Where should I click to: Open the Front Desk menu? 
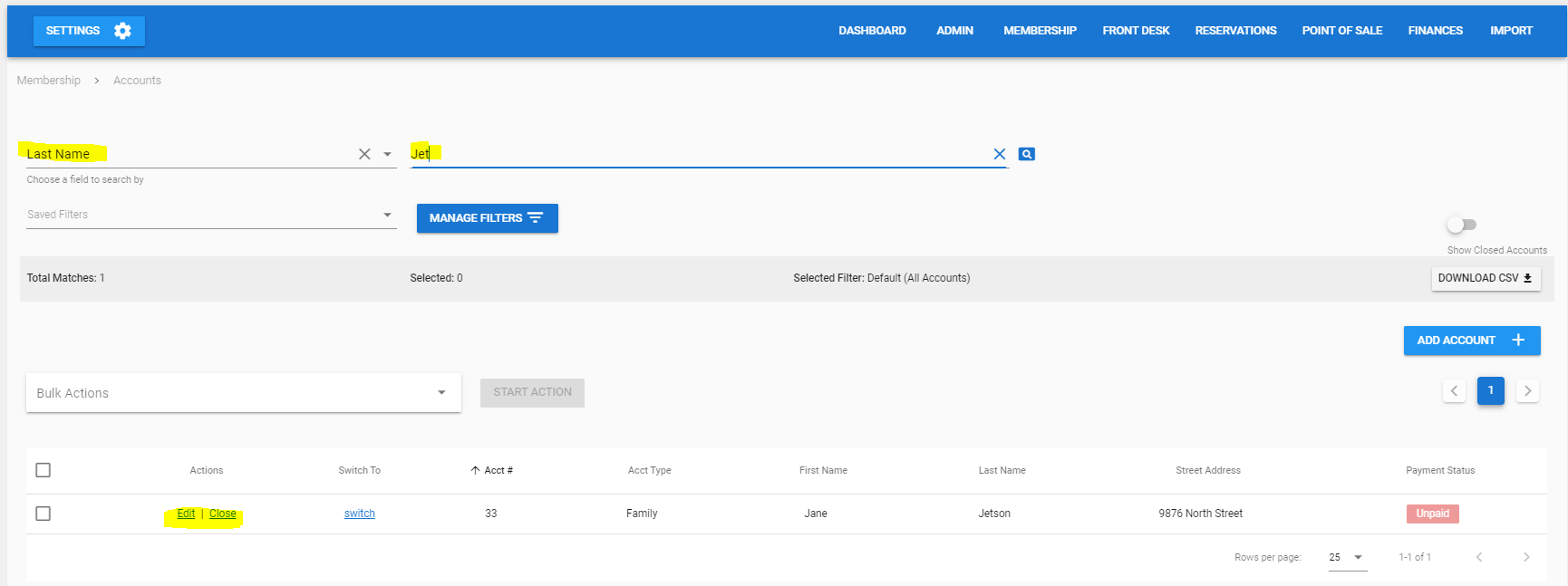click(1136, 31)
